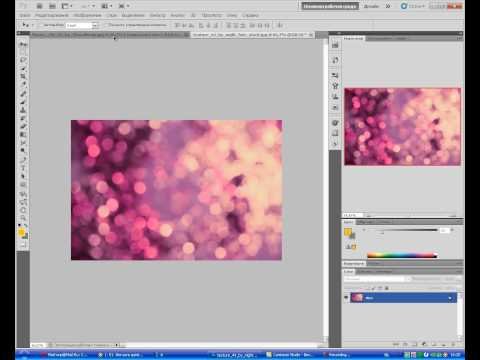Select the Hand tool

[x=23, y=210]
